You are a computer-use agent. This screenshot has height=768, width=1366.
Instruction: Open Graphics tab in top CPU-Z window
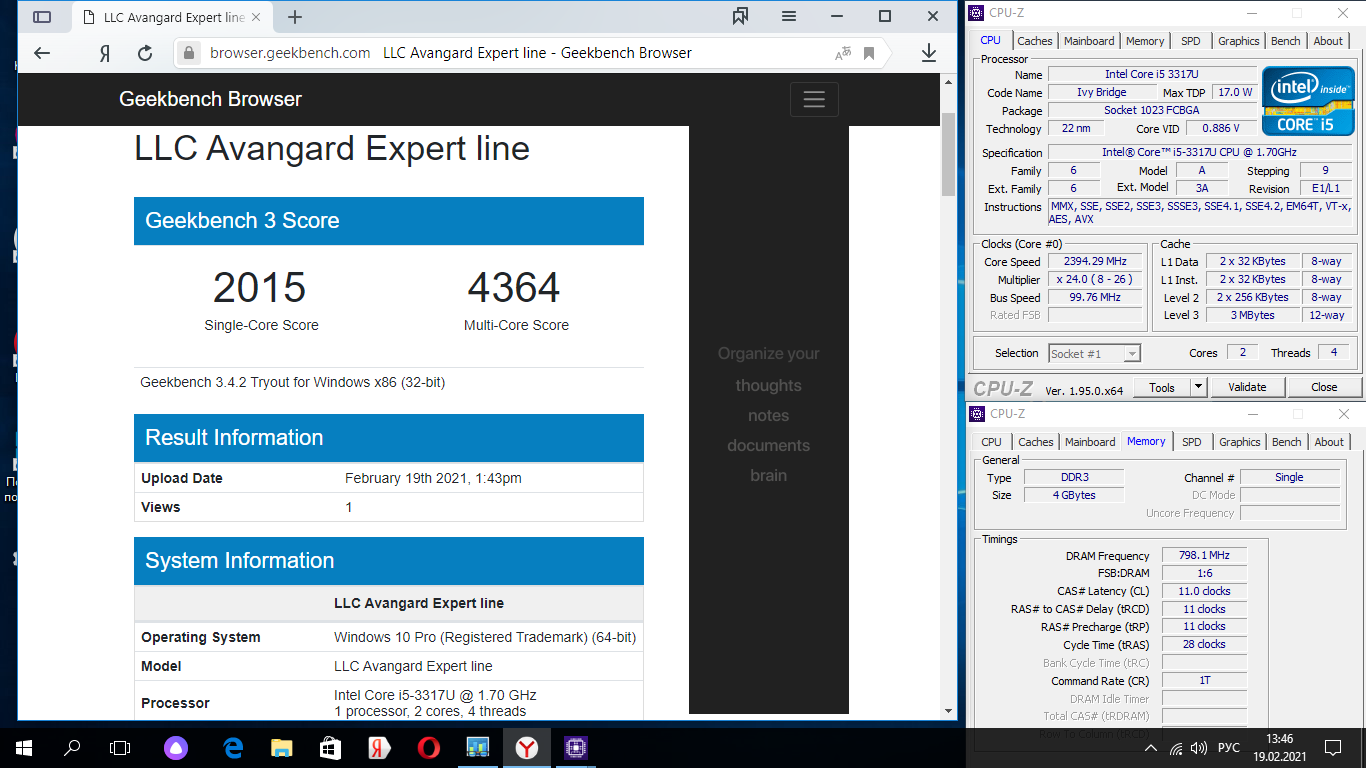[1239, 41]
